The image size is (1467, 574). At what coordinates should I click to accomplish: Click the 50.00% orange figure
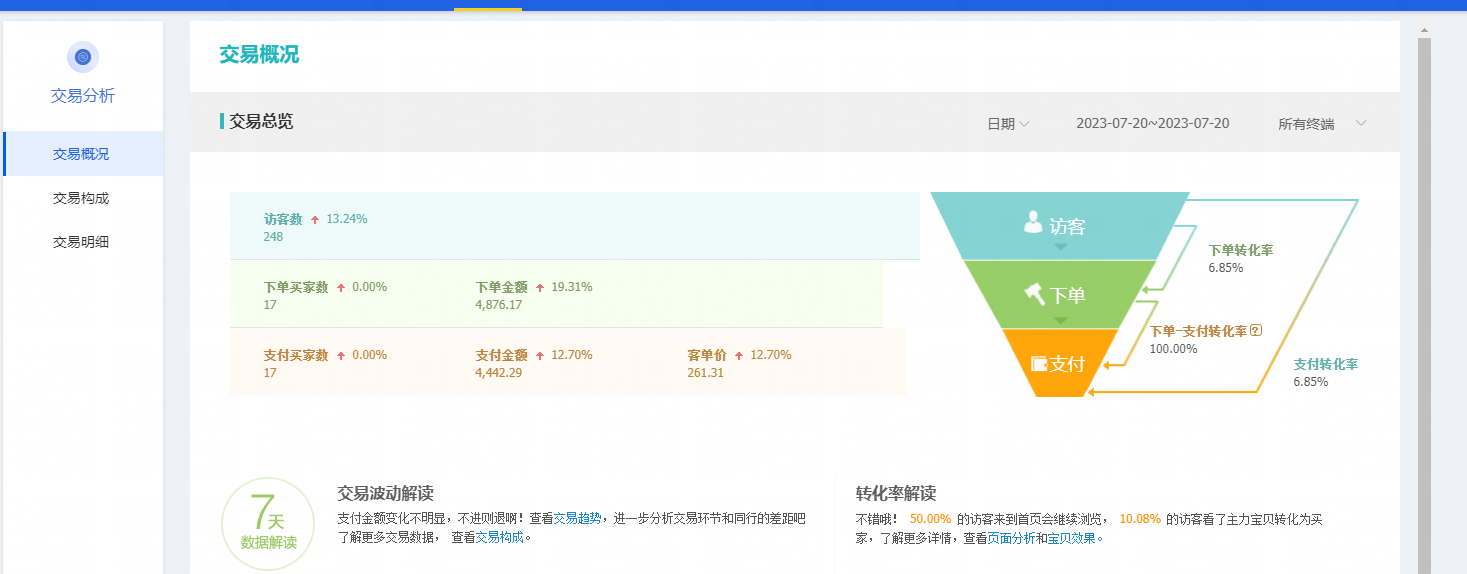point(930,519)
